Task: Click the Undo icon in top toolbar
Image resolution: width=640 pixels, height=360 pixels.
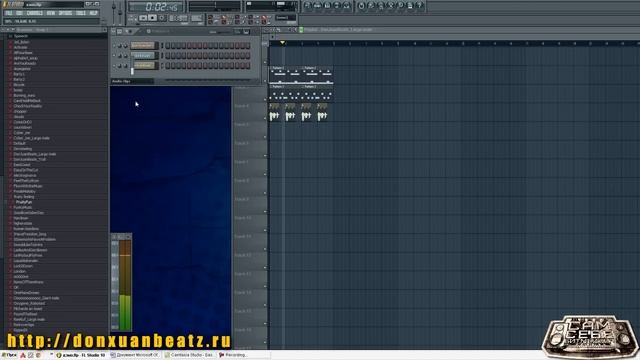Action: pyautogui.click(x=361, y=5)
